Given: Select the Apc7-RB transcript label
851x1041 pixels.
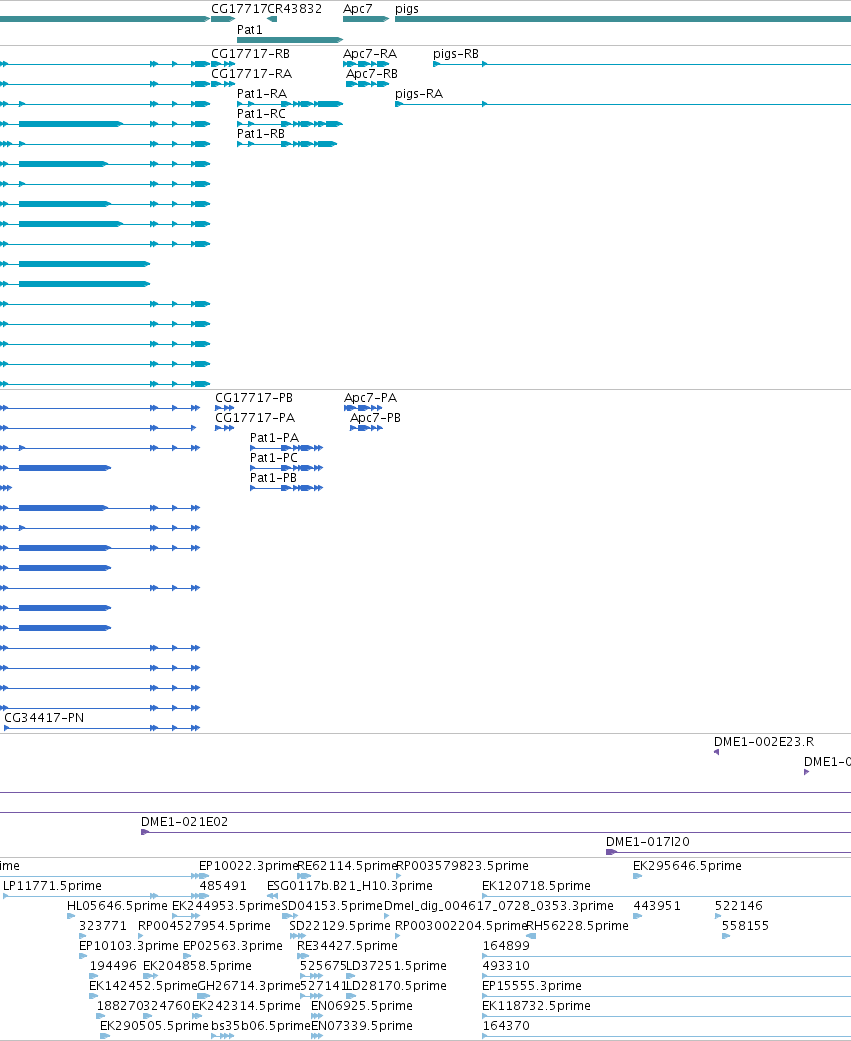Looking at the screenshot, I should coord(372,74).
